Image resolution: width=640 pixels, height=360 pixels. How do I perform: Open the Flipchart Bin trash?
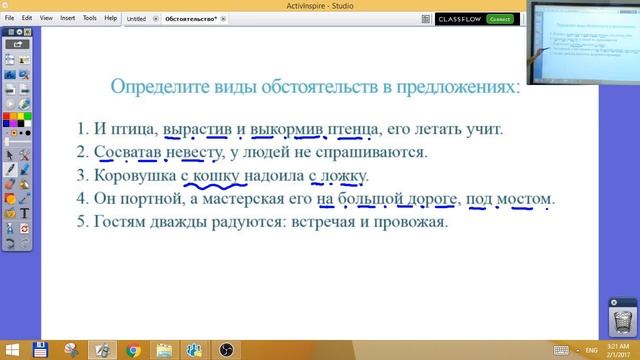pos(622,322)
